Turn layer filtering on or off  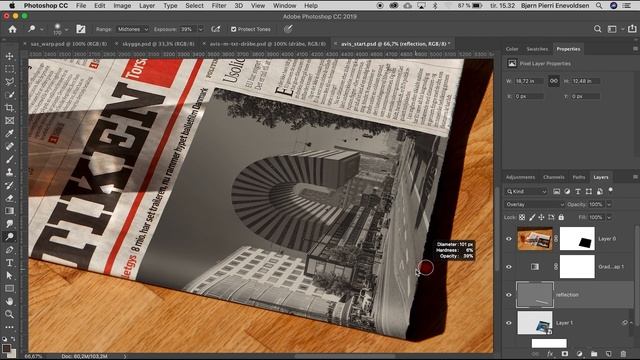(611, 190)
